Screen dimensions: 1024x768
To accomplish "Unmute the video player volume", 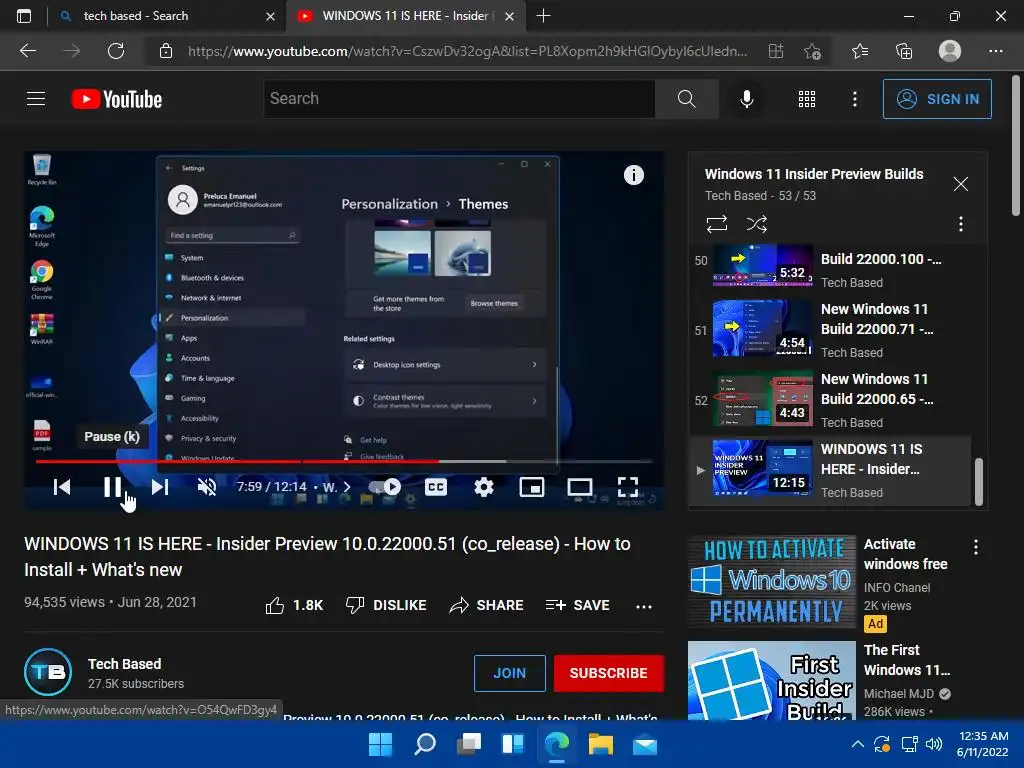I will (206, 487).
